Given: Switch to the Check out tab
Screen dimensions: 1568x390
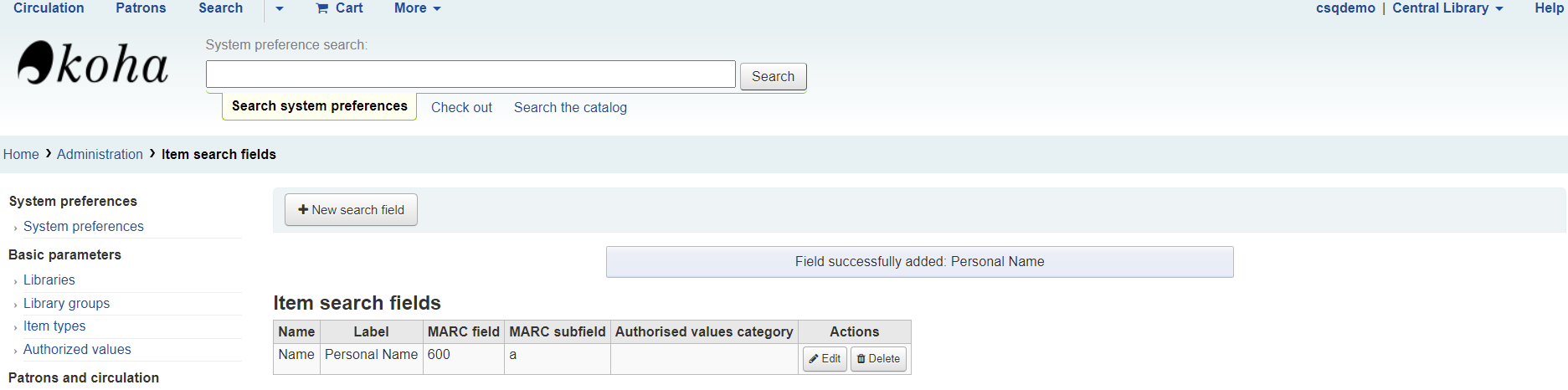Looking at the screenshot, I should click(461, 107).
